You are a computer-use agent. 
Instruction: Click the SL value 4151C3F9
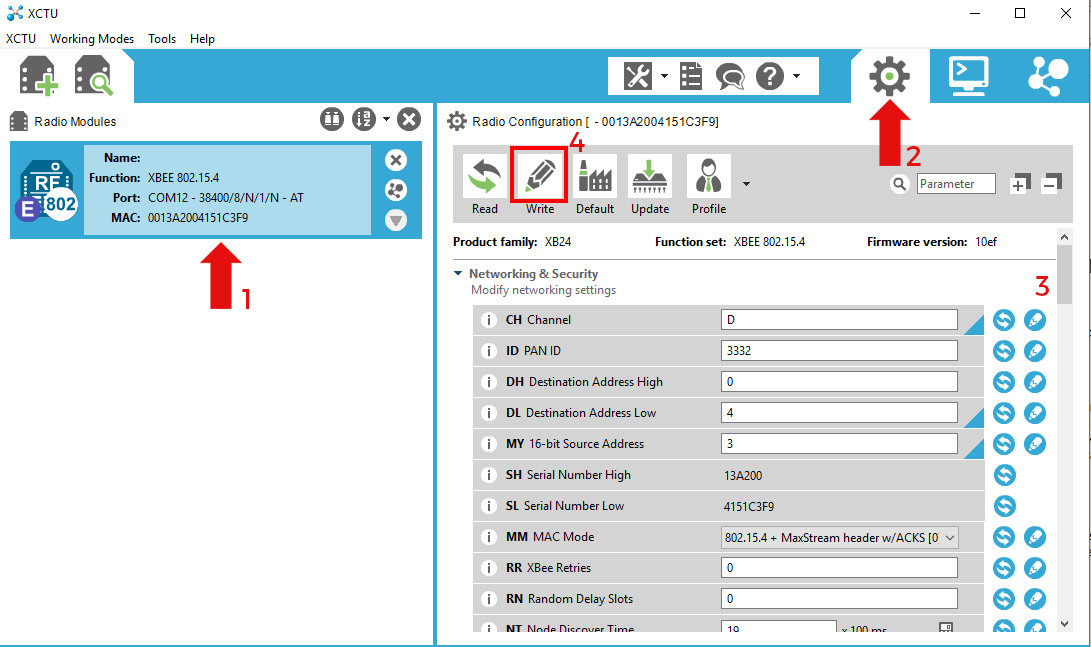click(x=749, y=506)
